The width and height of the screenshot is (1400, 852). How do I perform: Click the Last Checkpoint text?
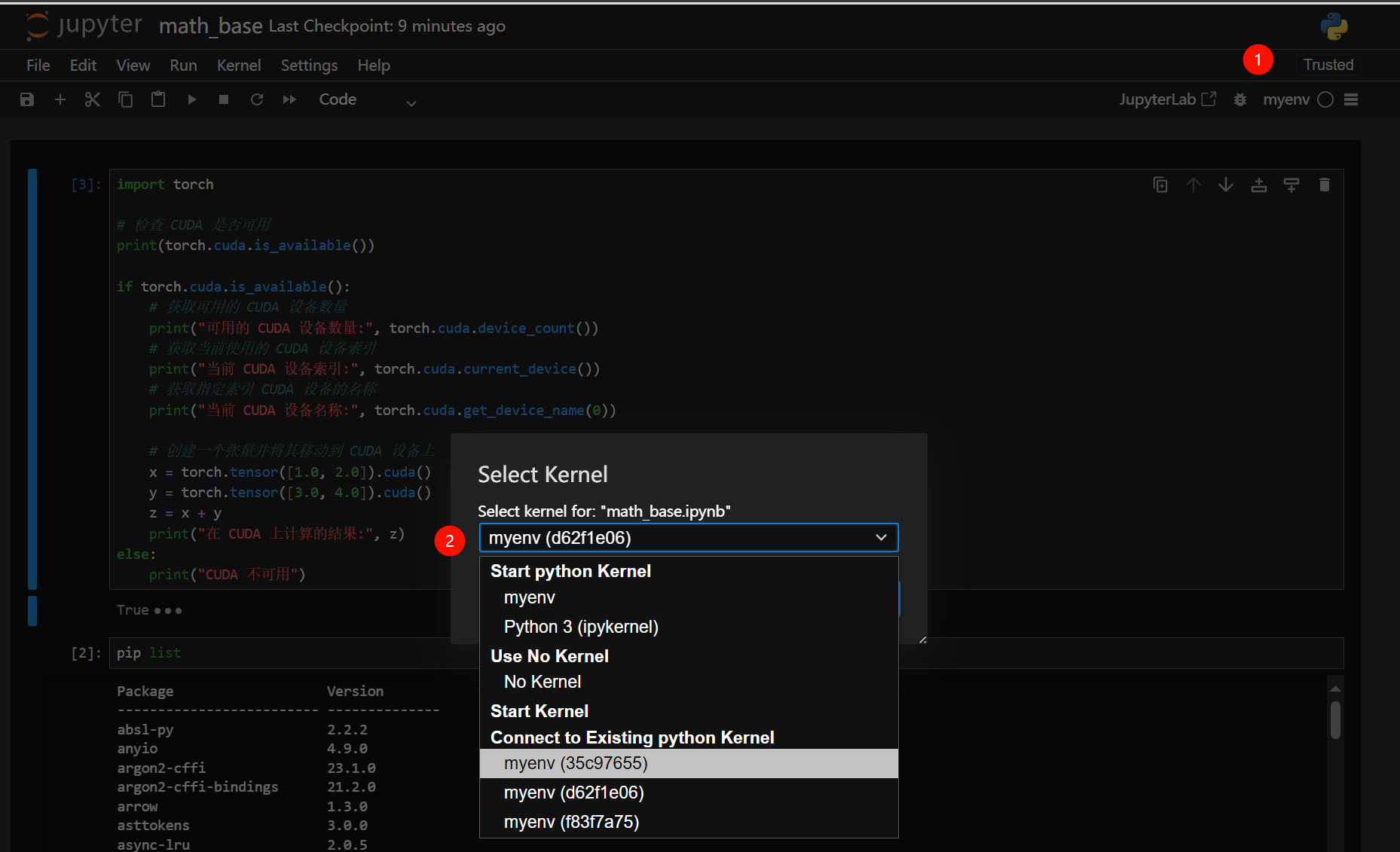387,26
